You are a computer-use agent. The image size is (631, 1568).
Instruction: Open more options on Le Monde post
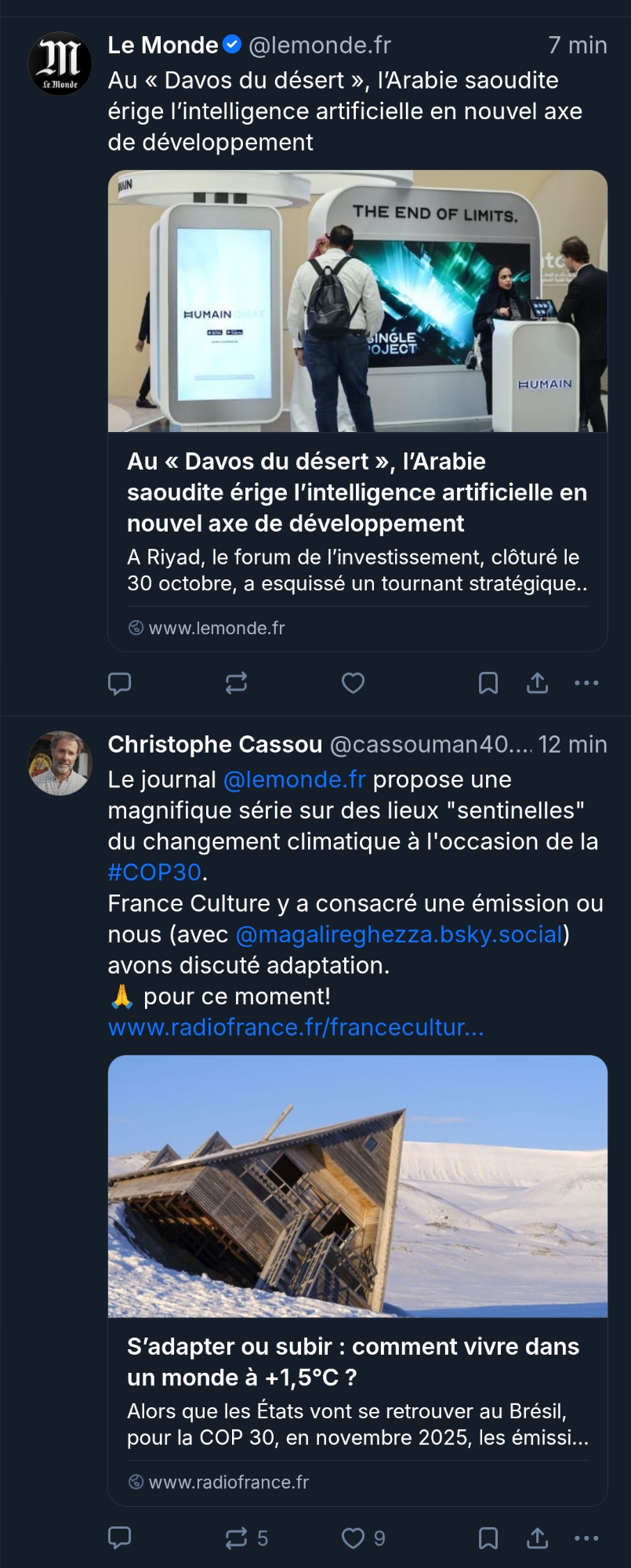click(x=586, y=684)
